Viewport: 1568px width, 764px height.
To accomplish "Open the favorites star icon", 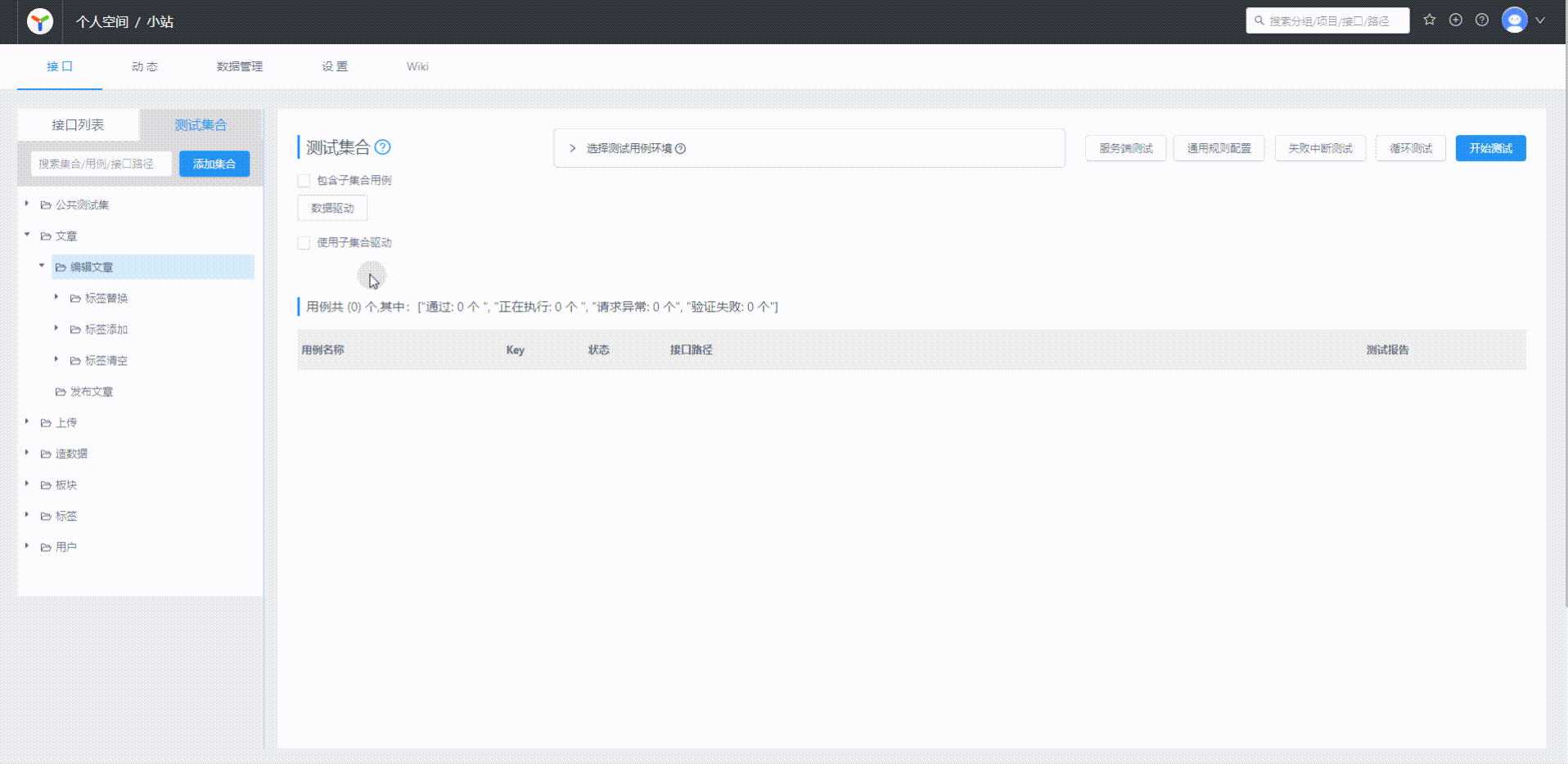I will tap(1430, 20).
